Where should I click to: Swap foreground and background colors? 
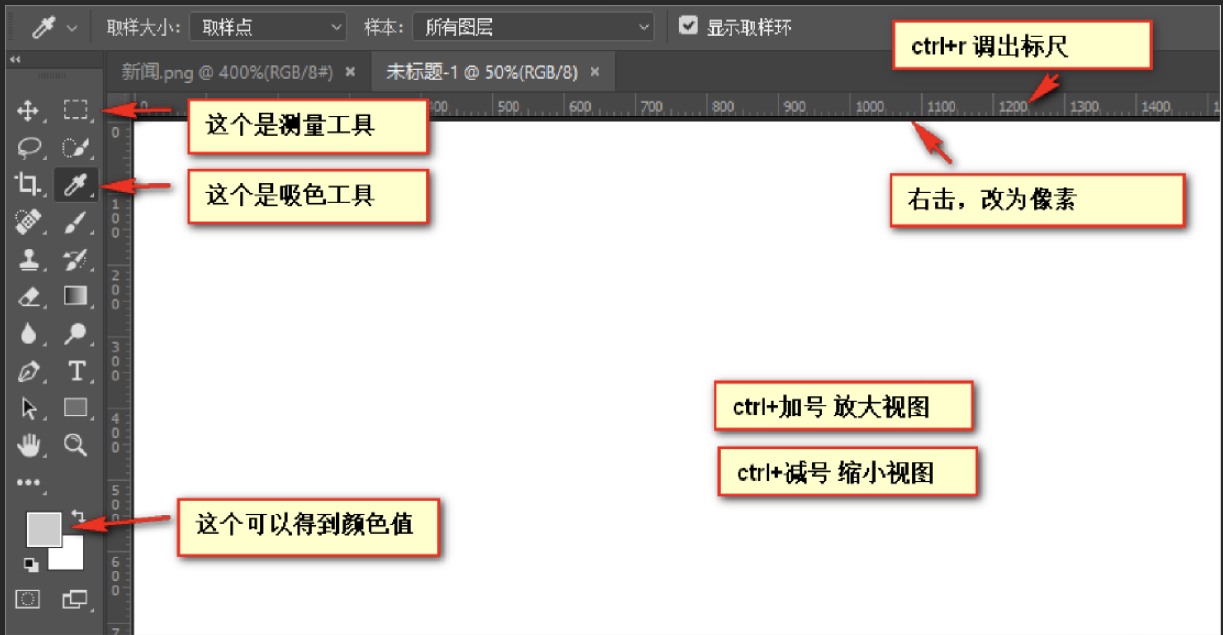(78, 516)
